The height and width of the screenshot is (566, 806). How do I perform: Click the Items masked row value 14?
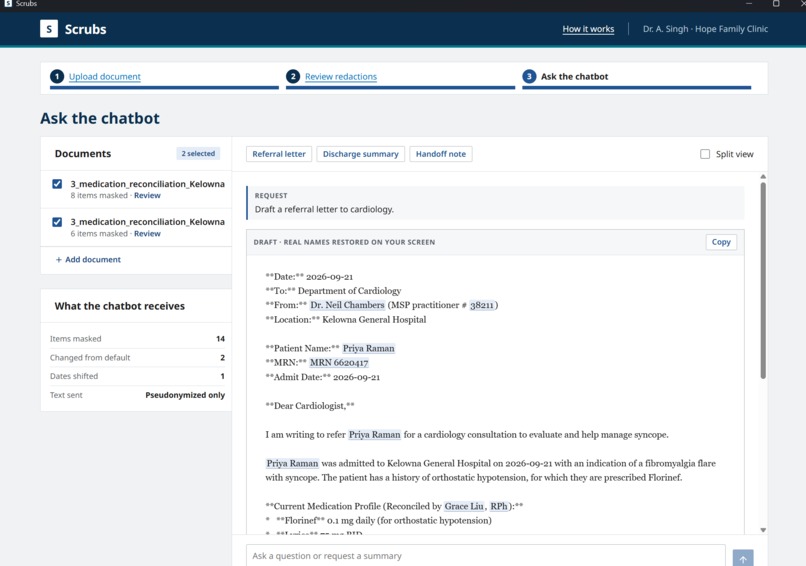click(221, 339)
